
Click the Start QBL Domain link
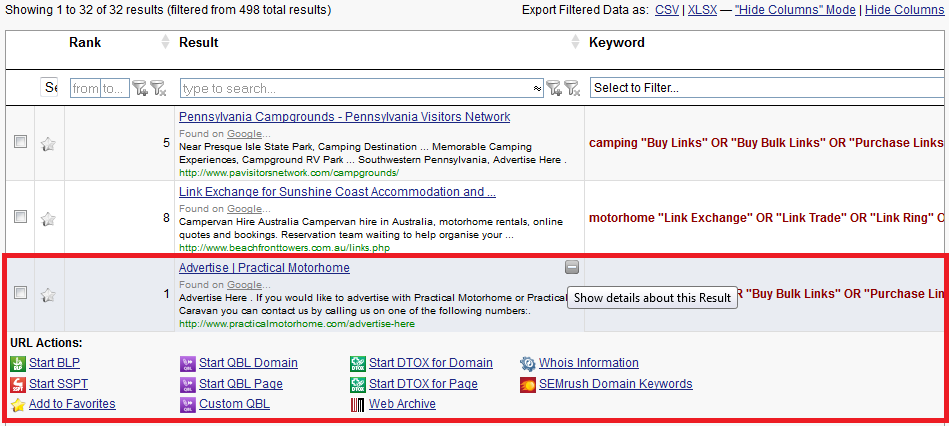pos(248,363)
